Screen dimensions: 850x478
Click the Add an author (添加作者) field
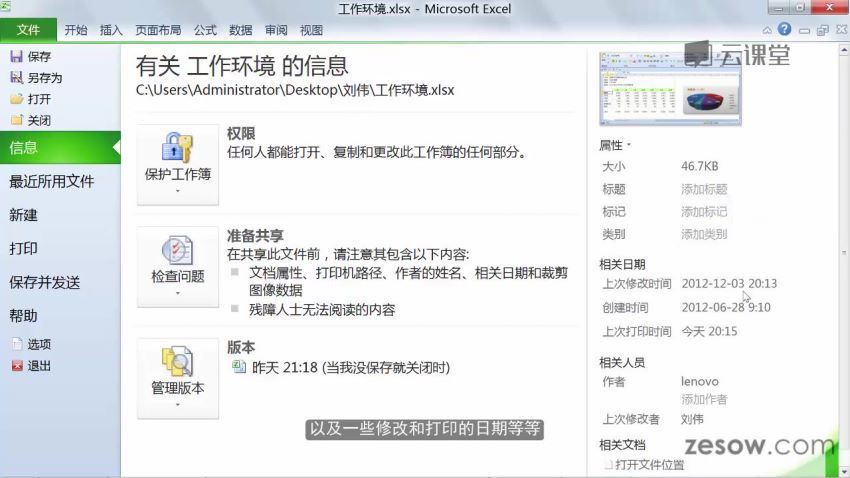tap(704, 399)
